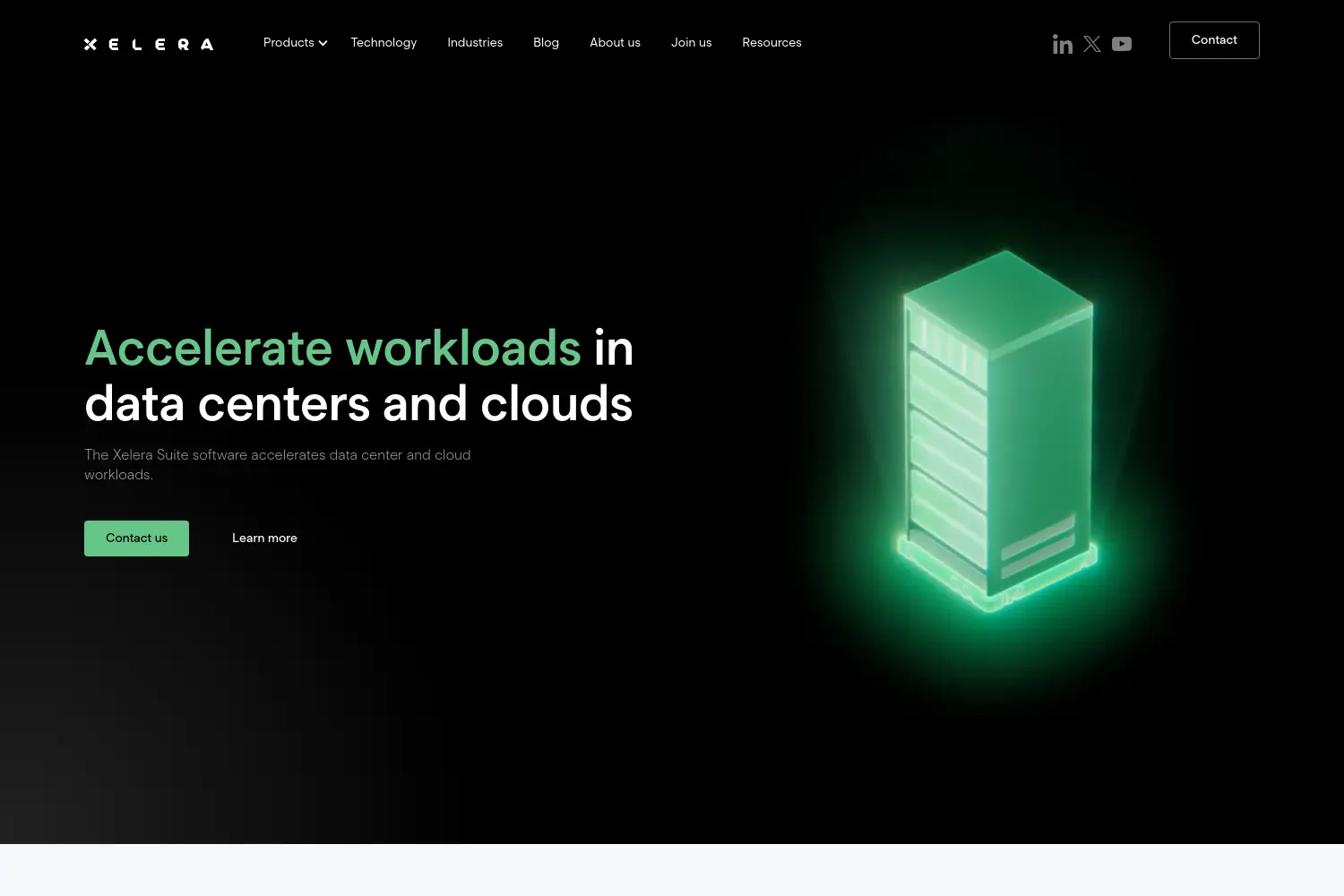Open the LinkedIn profile icon
Viewport: 1344px width, 896px height.
[x=1063, y=44]
